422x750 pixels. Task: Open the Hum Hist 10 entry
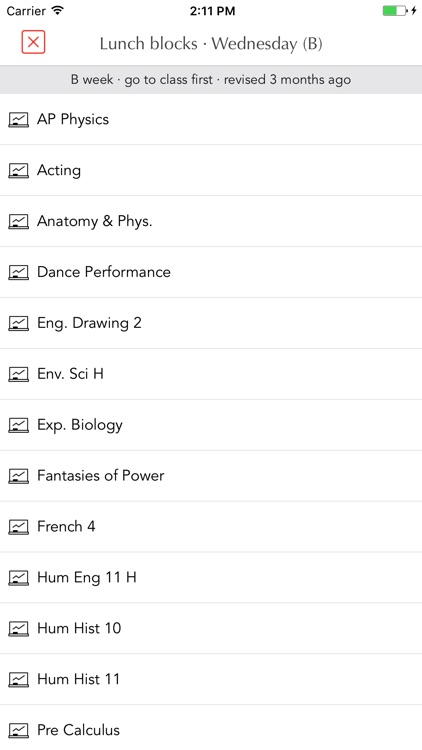point(211,629)
